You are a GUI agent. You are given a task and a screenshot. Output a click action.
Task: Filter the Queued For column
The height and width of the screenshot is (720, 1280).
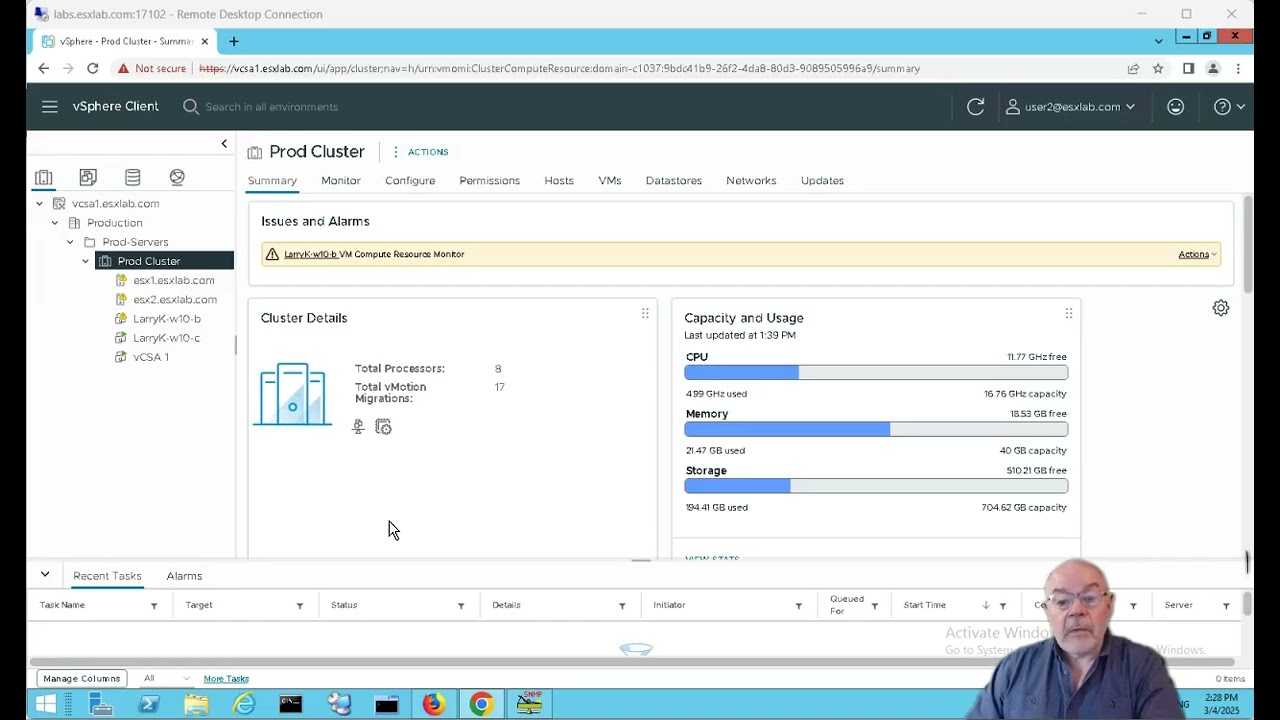pos(875,606)
